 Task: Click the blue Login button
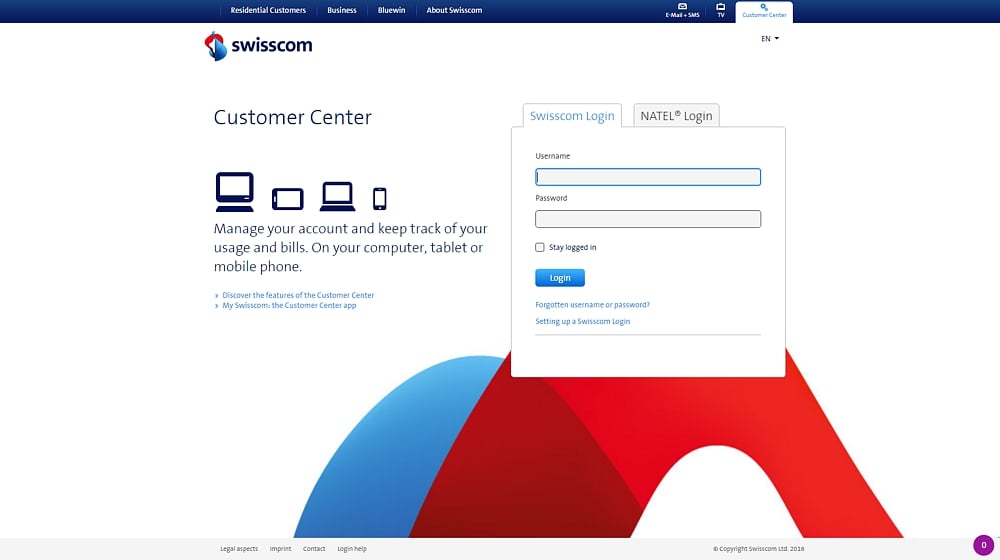(560, 277)
